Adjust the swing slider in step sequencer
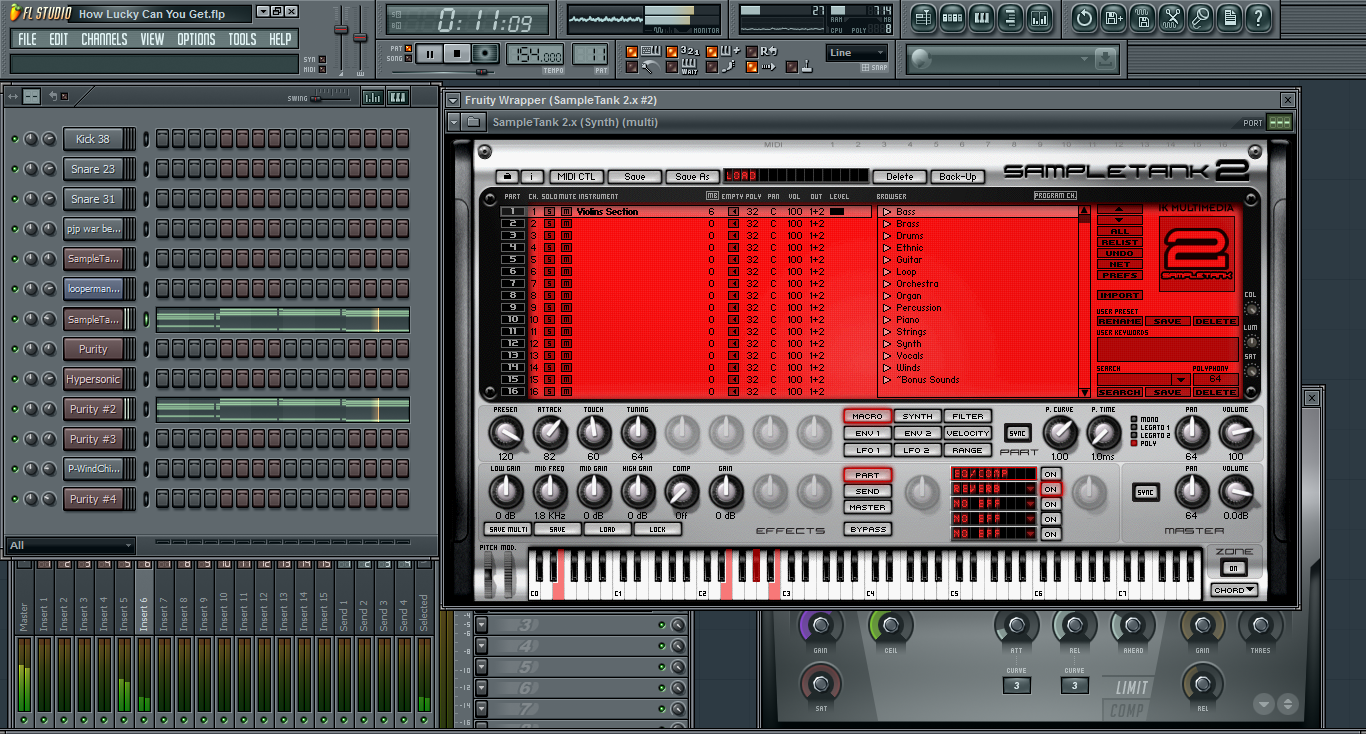This screenshot has width=1366, height=734. point(330,97)
